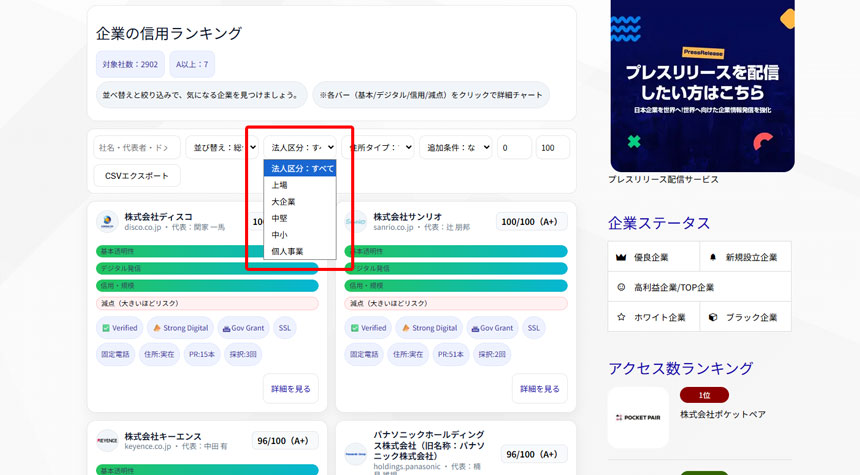
Task: Click the Panasonic Holdings logo icon
Action: coord(355,454)
